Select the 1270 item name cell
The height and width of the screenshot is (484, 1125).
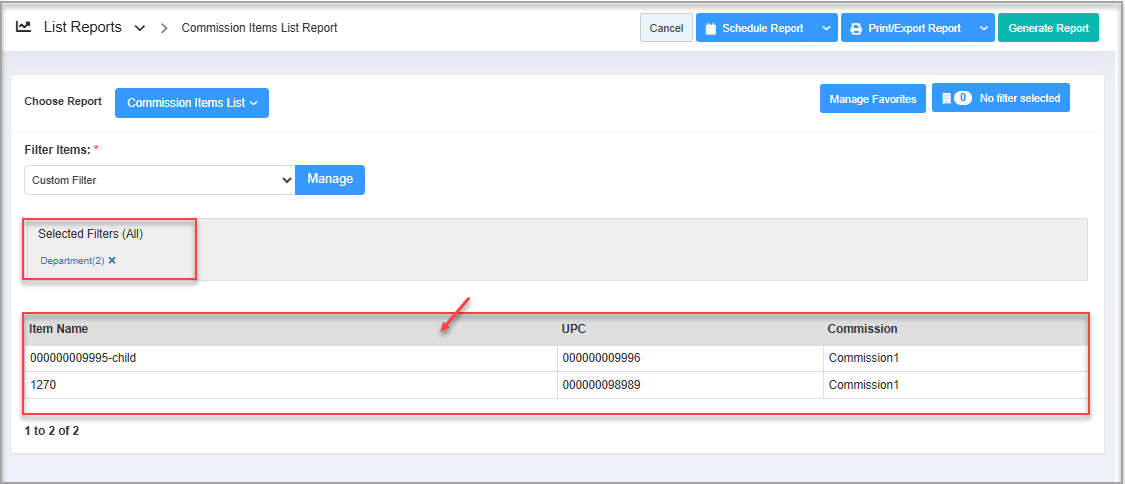[x=291, y=385]
